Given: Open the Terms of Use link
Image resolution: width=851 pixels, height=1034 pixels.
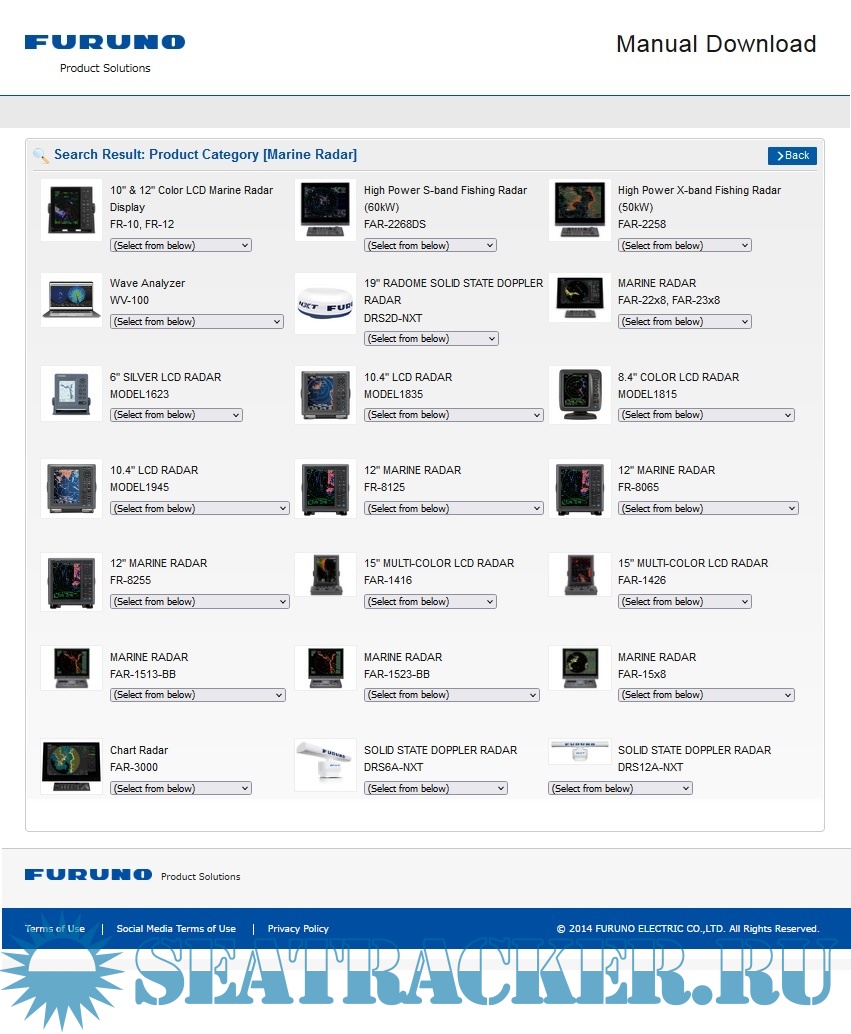Looking at the screenshot, I should pyautogui.click(x=55, y=929).
